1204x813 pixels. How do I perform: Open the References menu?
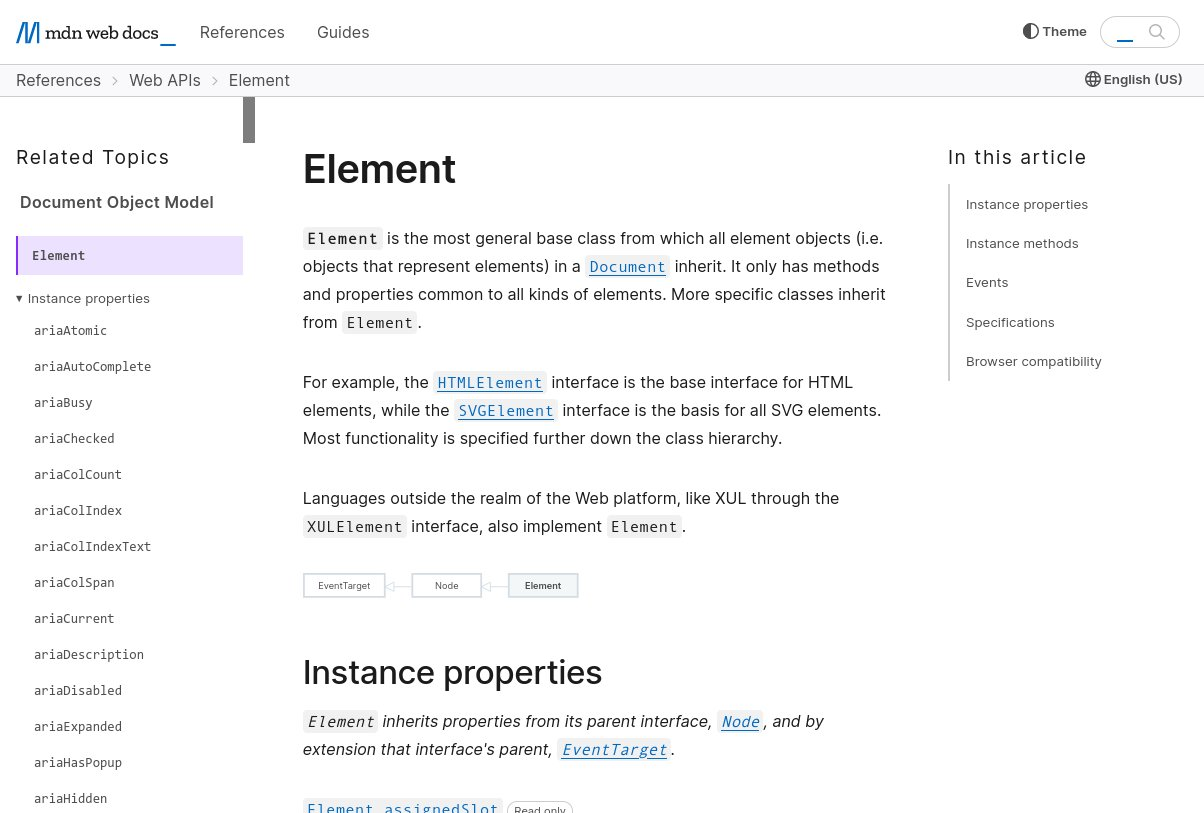click(x=242, y=32)
